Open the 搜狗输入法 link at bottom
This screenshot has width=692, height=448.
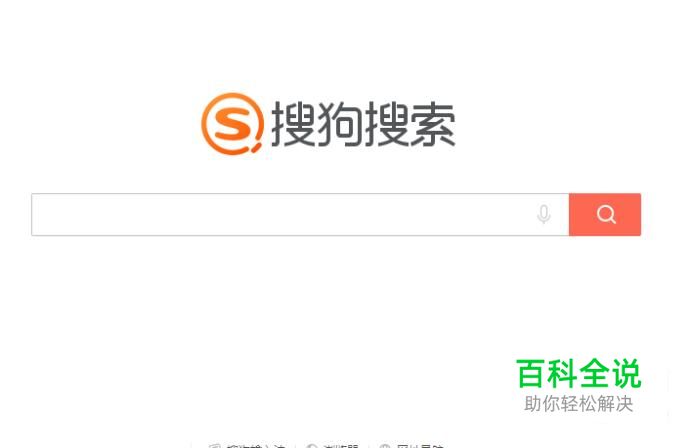[x=255, y=446]
